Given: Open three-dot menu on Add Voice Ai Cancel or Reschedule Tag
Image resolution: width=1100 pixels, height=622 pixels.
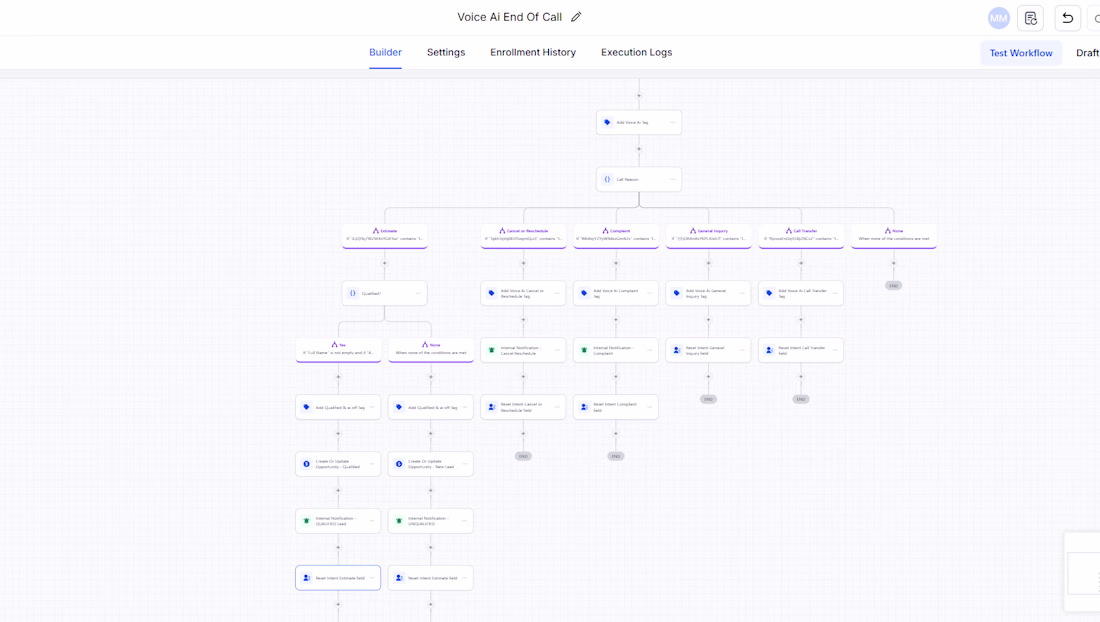Looking at the screenshot, I should tap(557, 293).
